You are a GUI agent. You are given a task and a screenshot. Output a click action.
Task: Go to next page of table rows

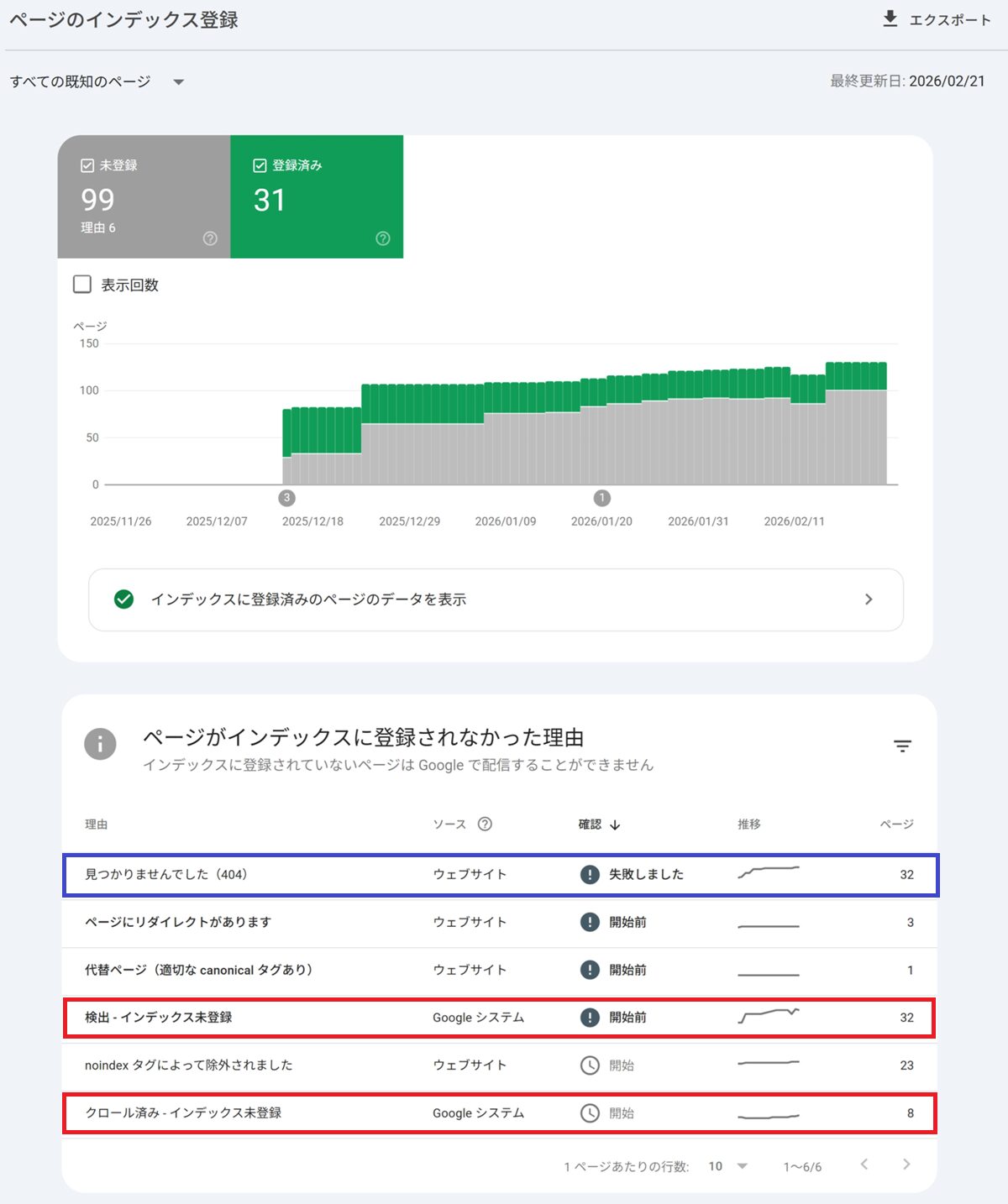coord(906,1164)
